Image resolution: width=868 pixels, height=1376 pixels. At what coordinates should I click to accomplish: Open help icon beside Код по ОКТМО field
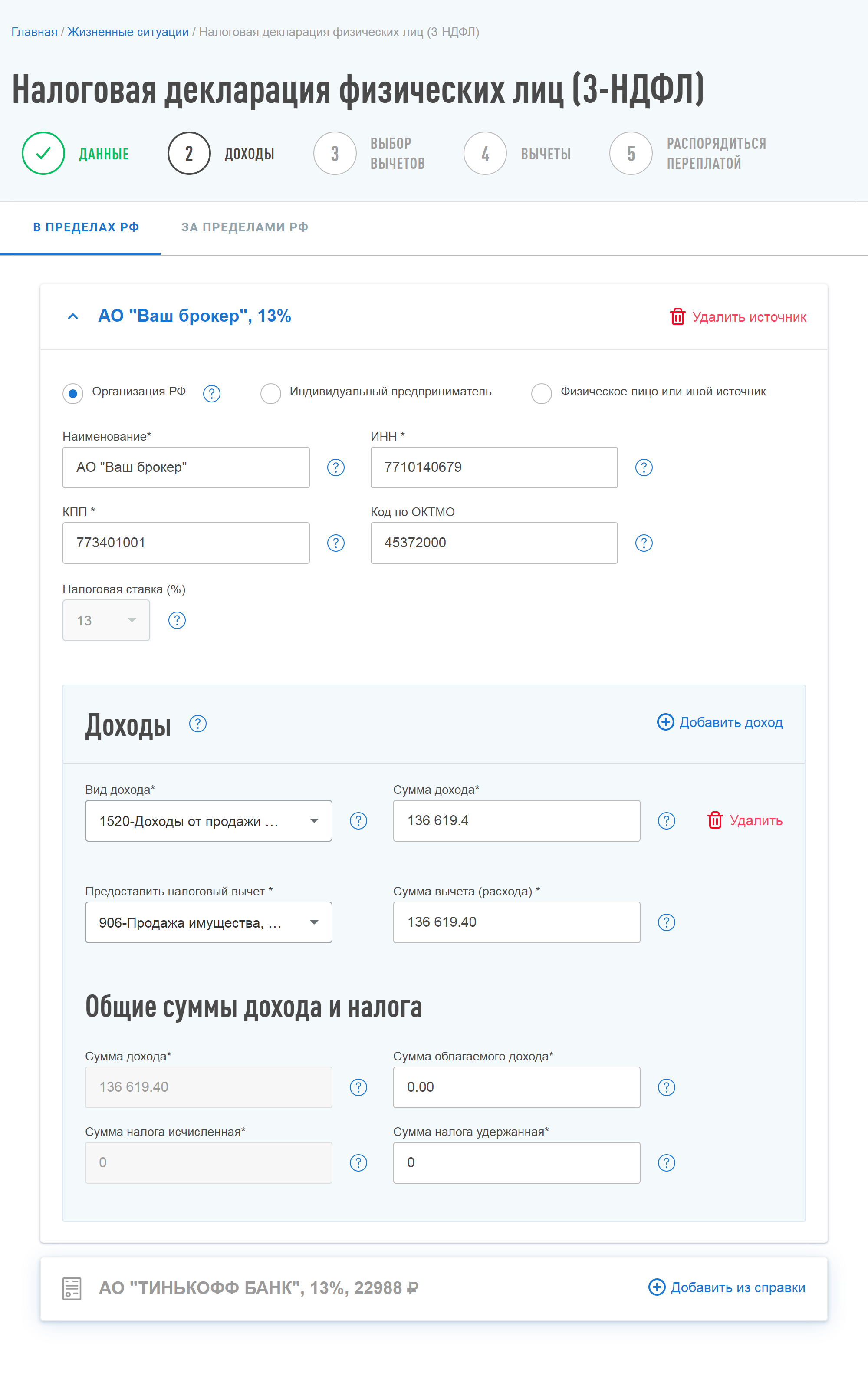pyautogui.click(x=644, y=543)
